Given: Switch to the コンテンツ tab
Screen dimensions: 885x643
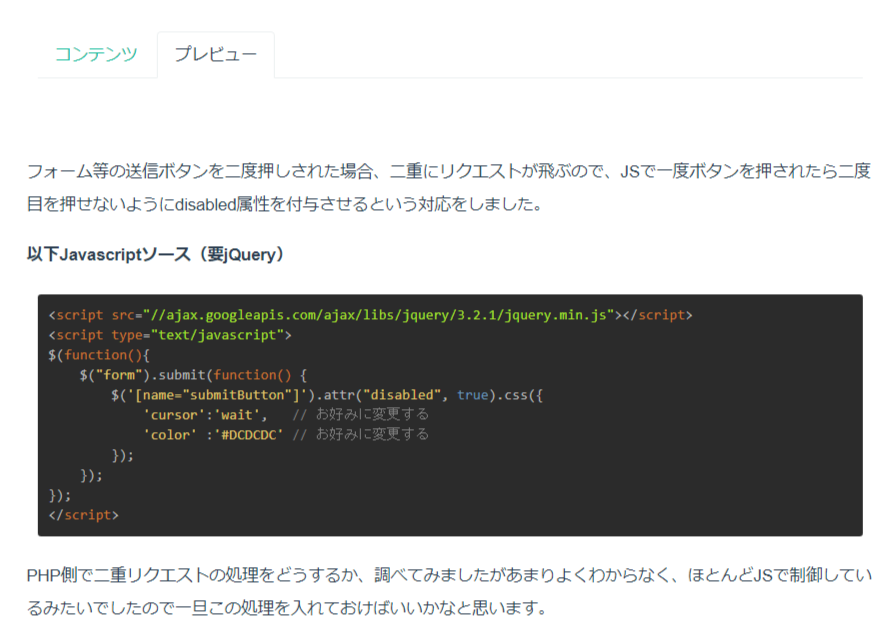Looking at the screenshot, I should (x=97, y=54).
